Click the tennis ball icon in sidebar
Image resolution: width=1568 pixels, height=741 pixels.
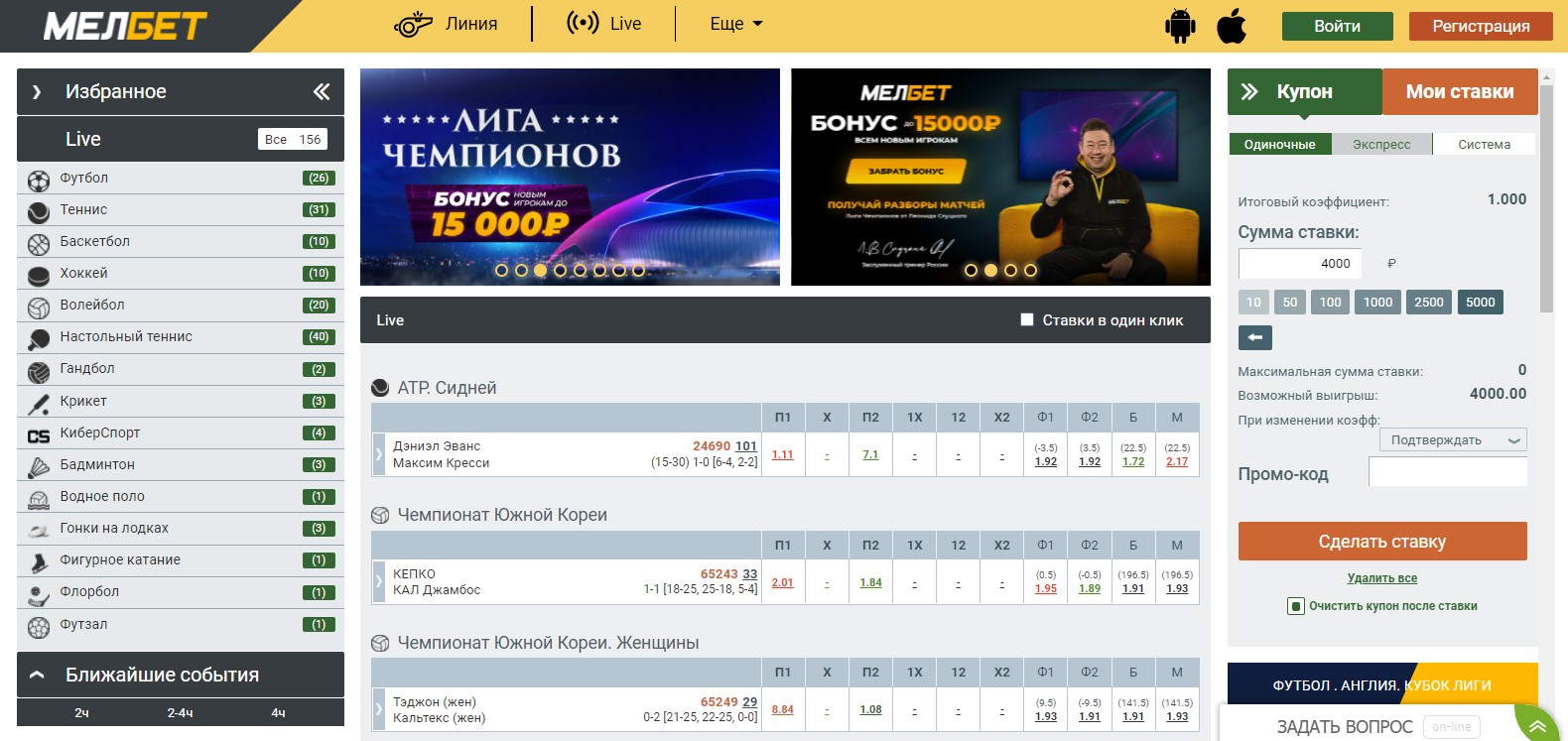pyautogui.click(x=39, y=211)
